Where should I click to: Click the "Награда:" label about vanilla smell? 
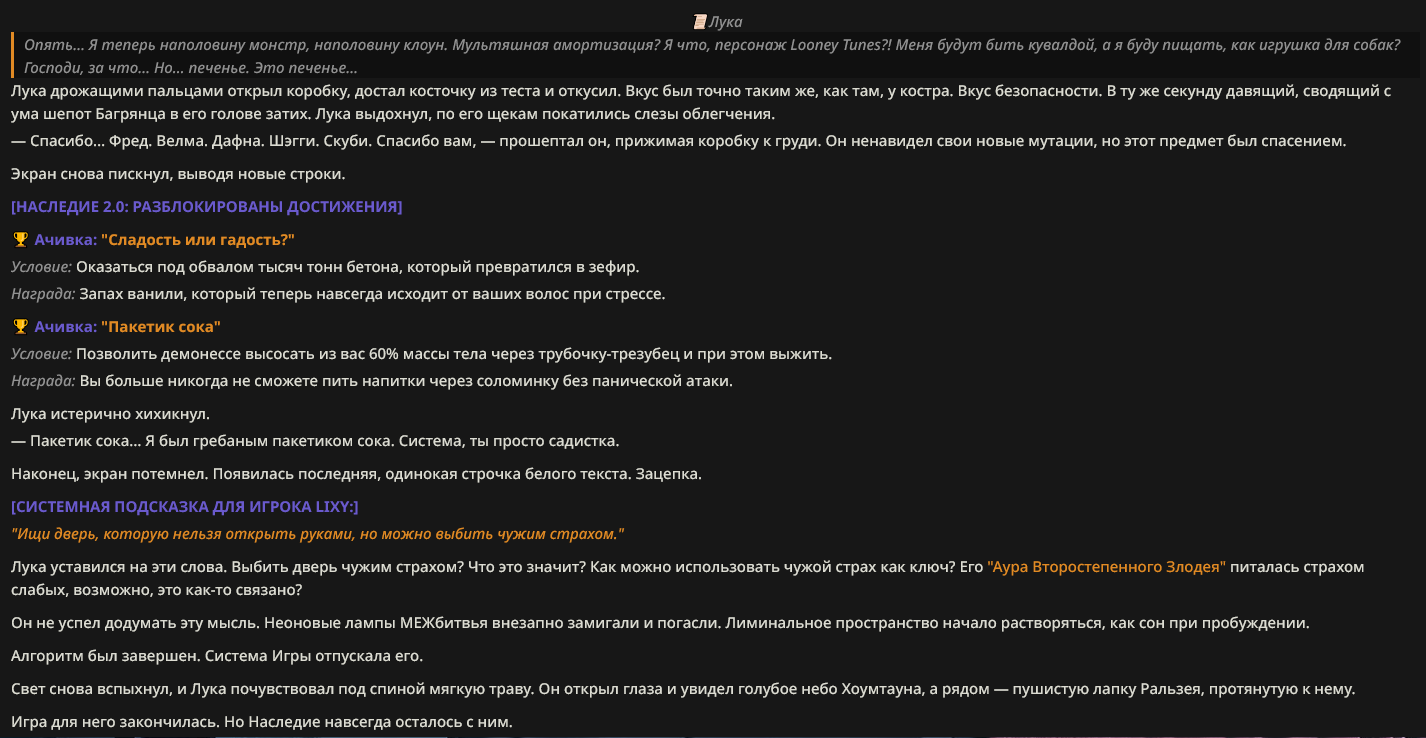pyautogui.click(x=43, y=294)
